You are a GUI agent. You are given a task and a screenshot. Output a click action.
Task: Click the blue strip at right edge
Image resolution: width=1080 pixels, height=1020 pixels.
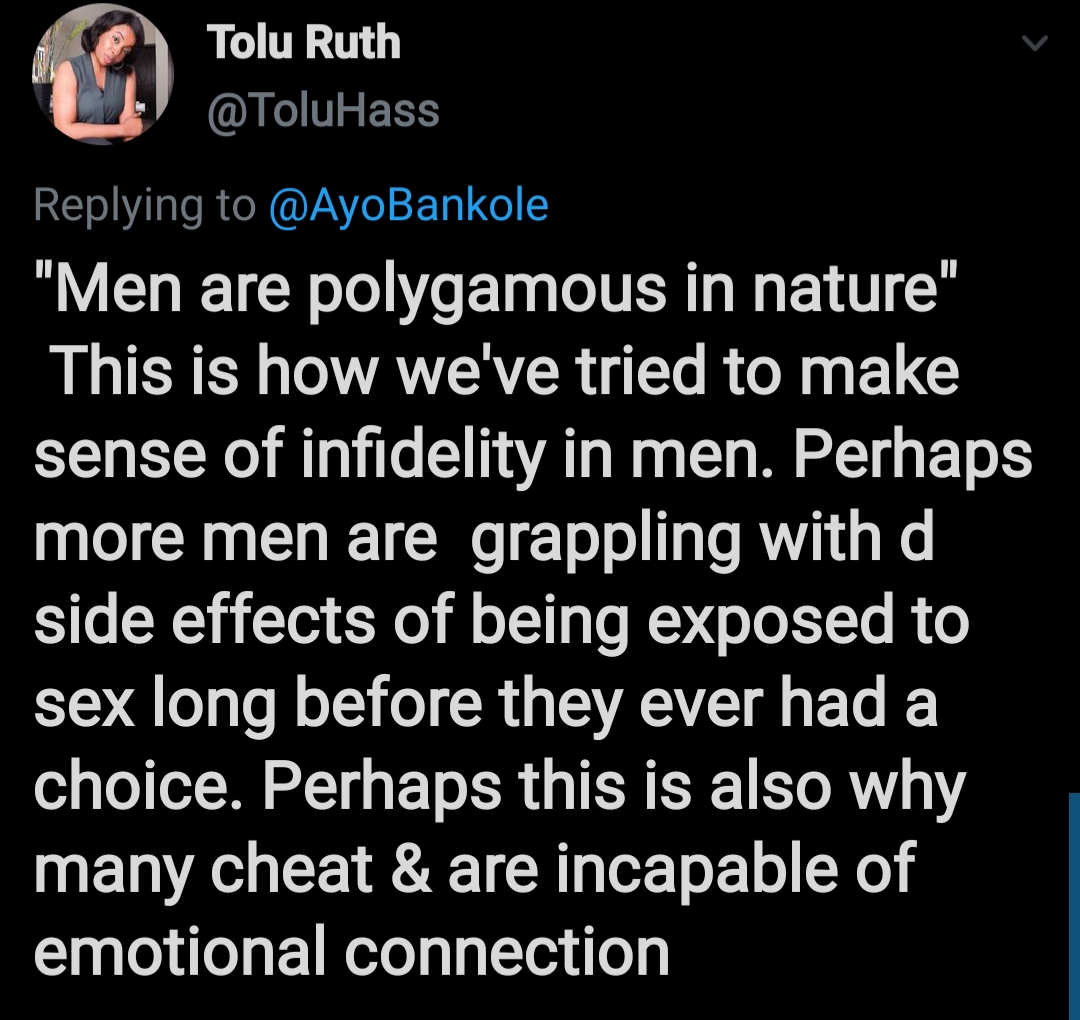(x=1074, y=906)
